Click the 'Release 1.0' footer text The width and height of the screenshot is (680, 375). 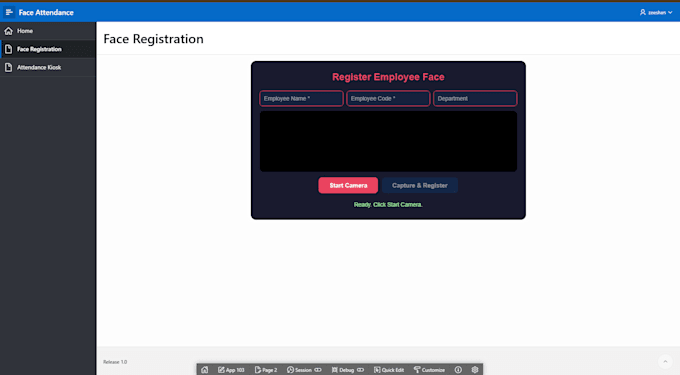(x=115, y=362)
